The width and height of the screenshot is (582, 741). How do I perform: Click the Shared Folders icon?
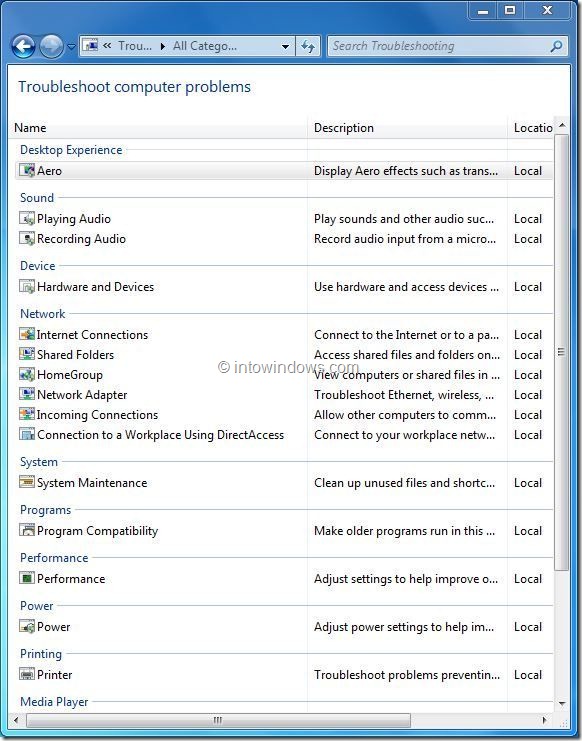point(27,354)
